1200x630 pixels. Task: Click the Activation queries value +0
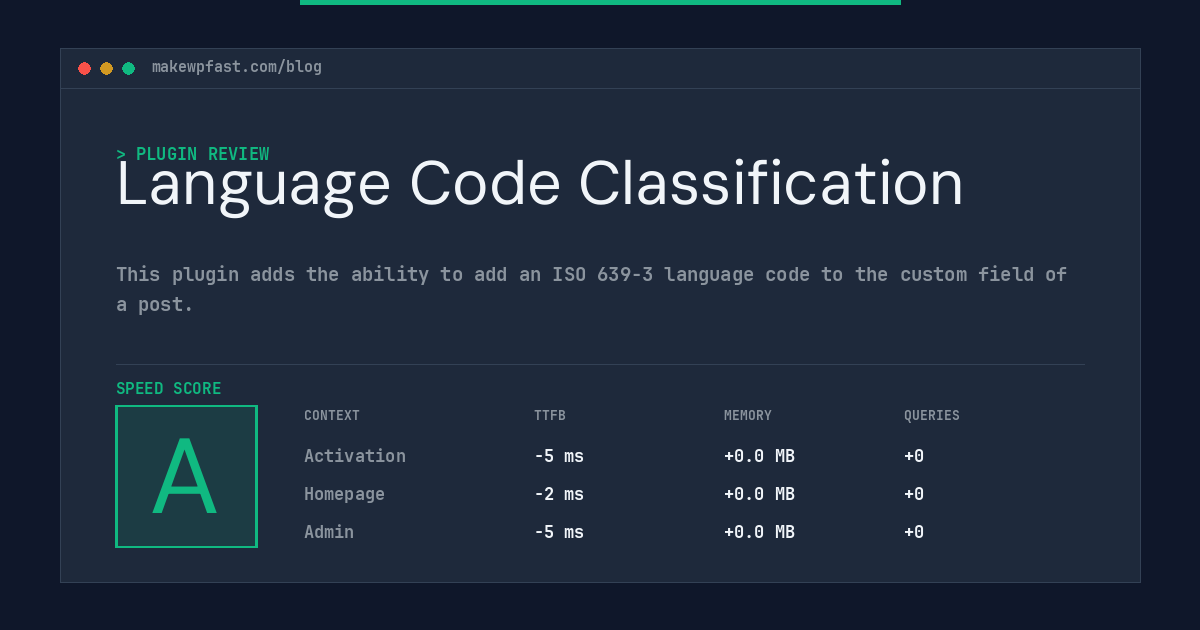point(914,456)
